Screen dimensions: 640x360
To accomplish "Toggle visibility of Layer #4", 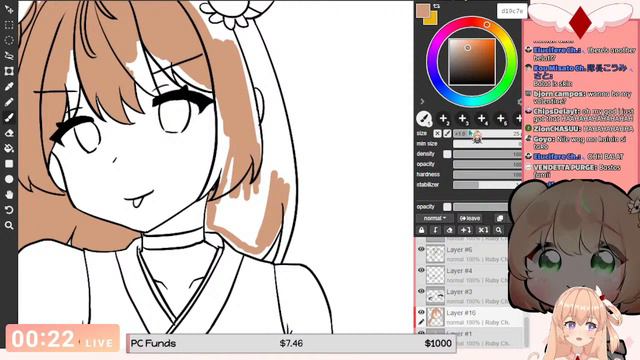I will (421, 270).
